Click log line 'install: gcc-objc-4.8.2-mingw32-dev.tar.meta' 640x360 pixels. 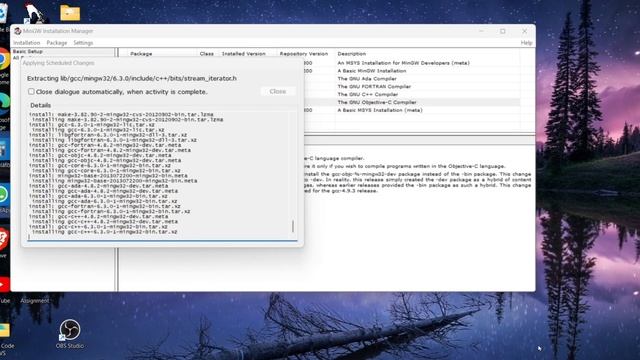tap(100, 155)
